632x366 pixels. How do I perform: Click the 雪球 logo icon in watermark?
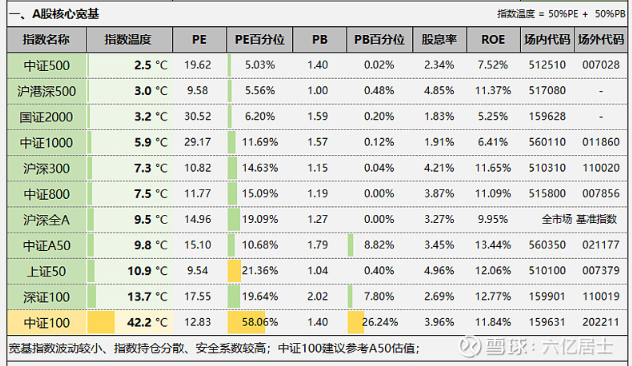point(470,346)
